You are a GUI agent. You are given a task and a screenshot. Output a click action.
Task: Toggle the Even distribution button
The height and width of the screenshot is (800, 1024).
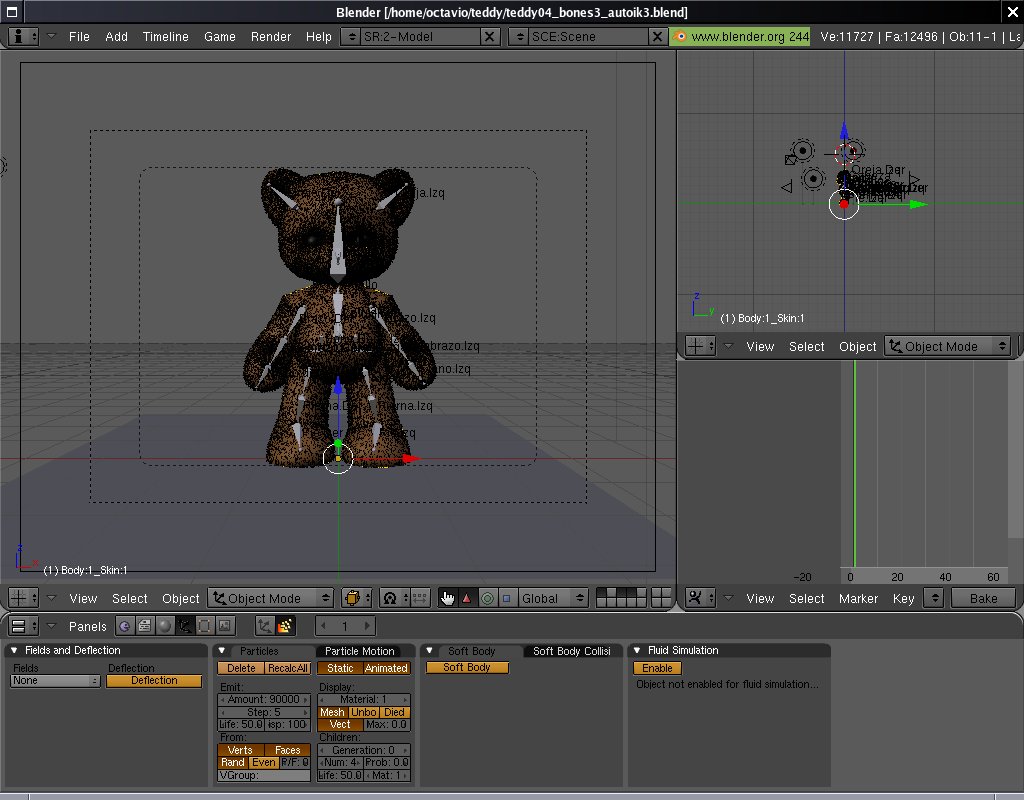click(x=263, y=762)
